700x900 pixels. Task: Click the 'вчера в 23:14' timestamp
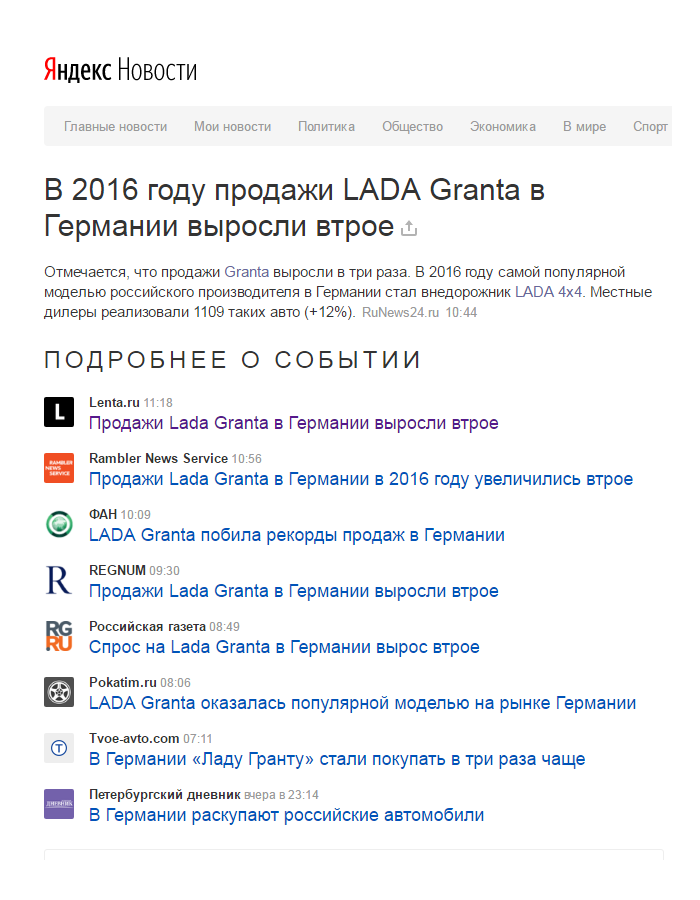[x=281, y=795]
